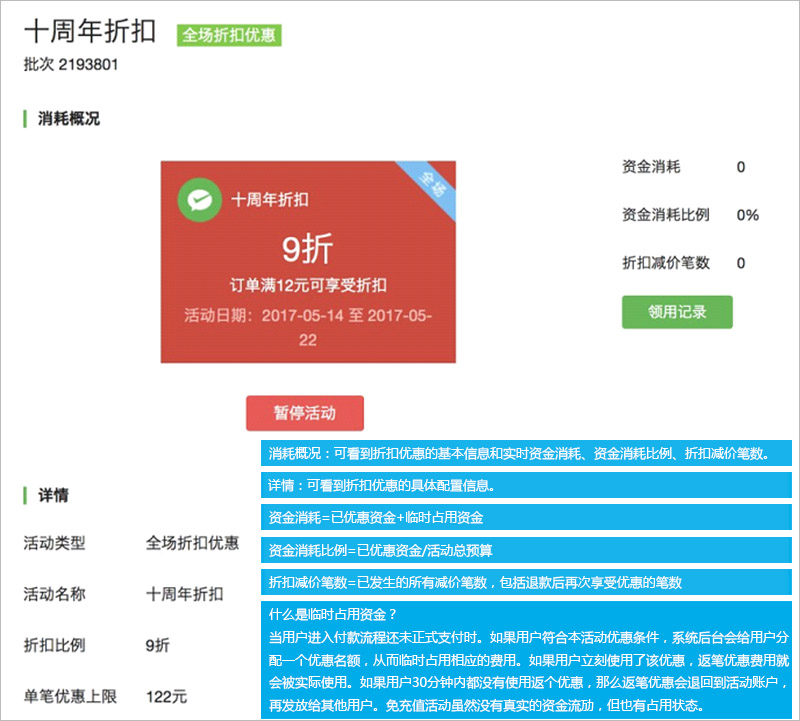Click the 消耗概况 section heading
The height and width of the screenshot is (721, 800).
(x=69, y=118)
